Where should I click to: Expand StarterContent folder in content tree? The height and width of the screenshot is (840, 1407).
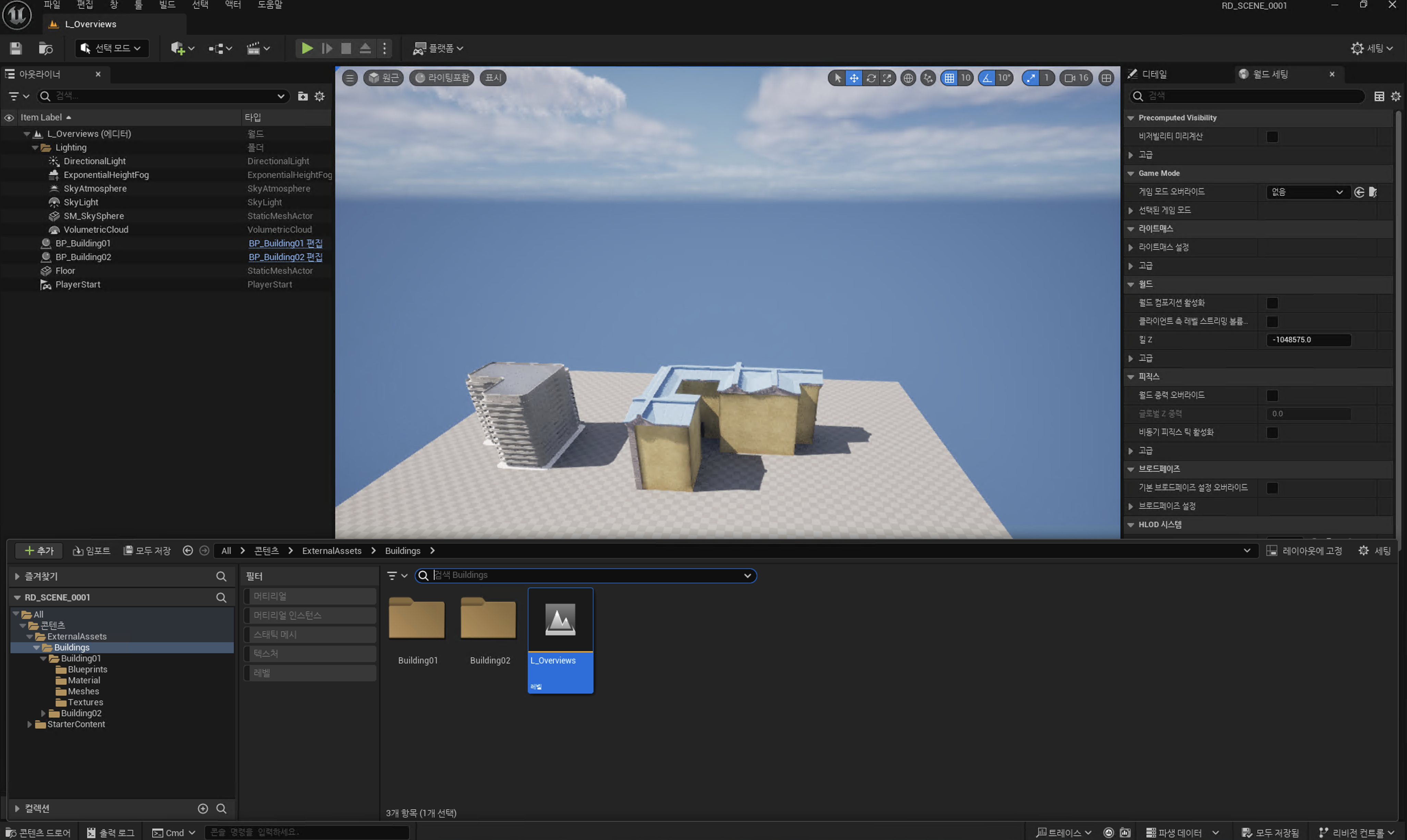(x=29, y=724)
